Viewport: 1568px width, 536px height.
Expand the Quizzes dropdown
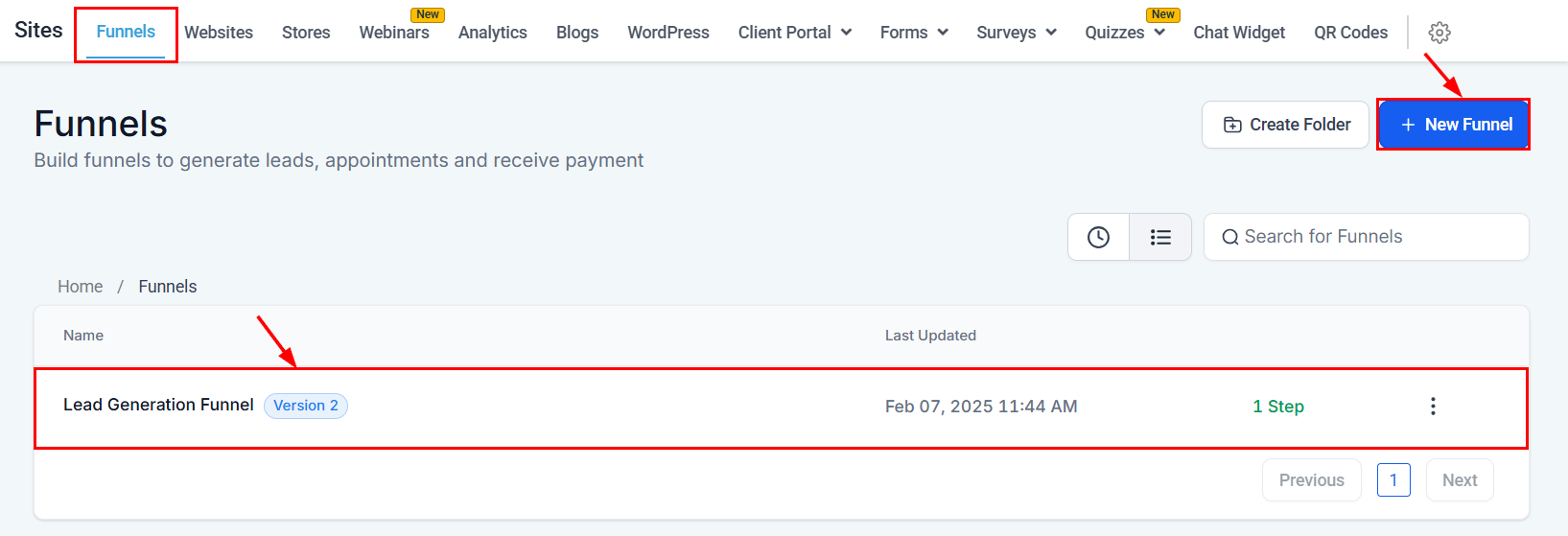click(x=1124, y=33)
